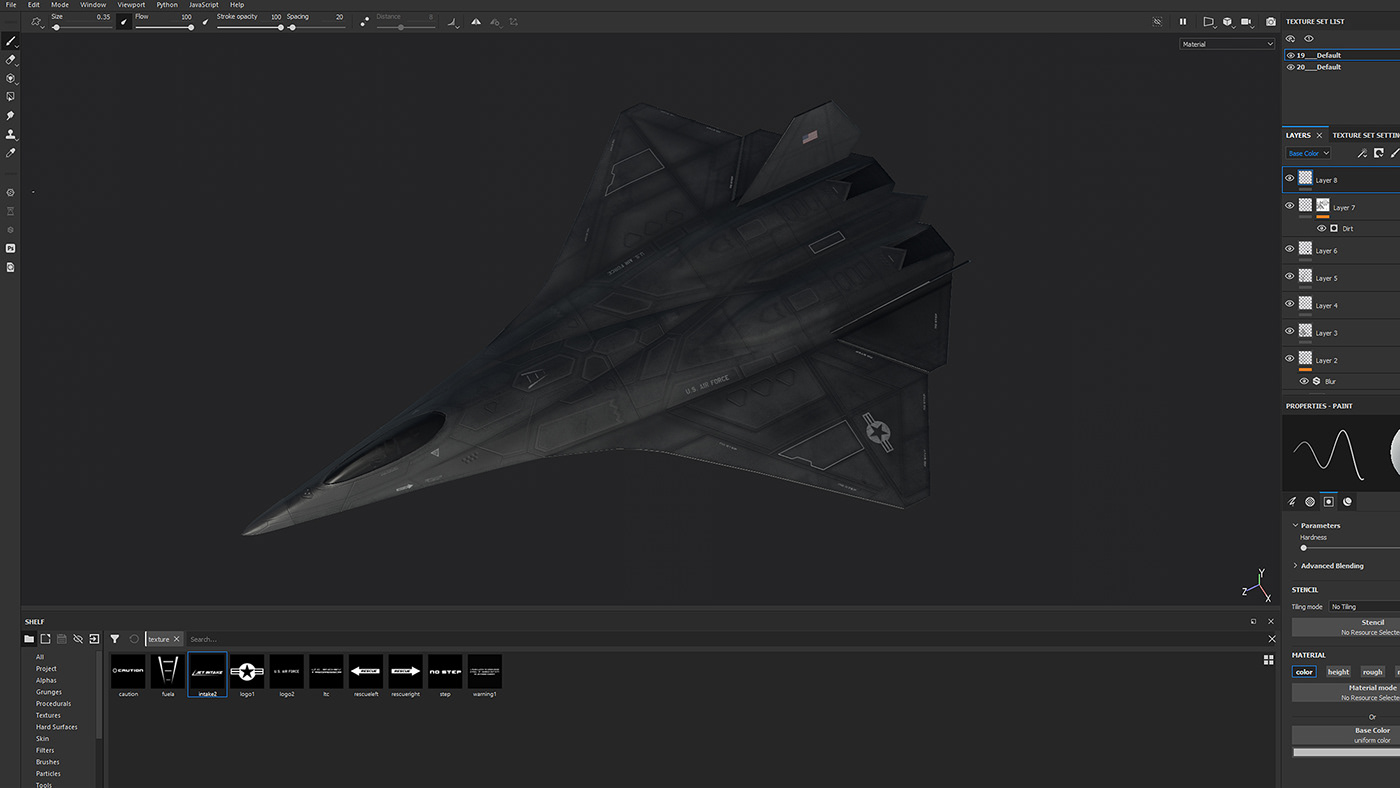Select the intake2 texture thumbnail
Image resolution: width=1400 pixels, height=788 pixels.
207,674
